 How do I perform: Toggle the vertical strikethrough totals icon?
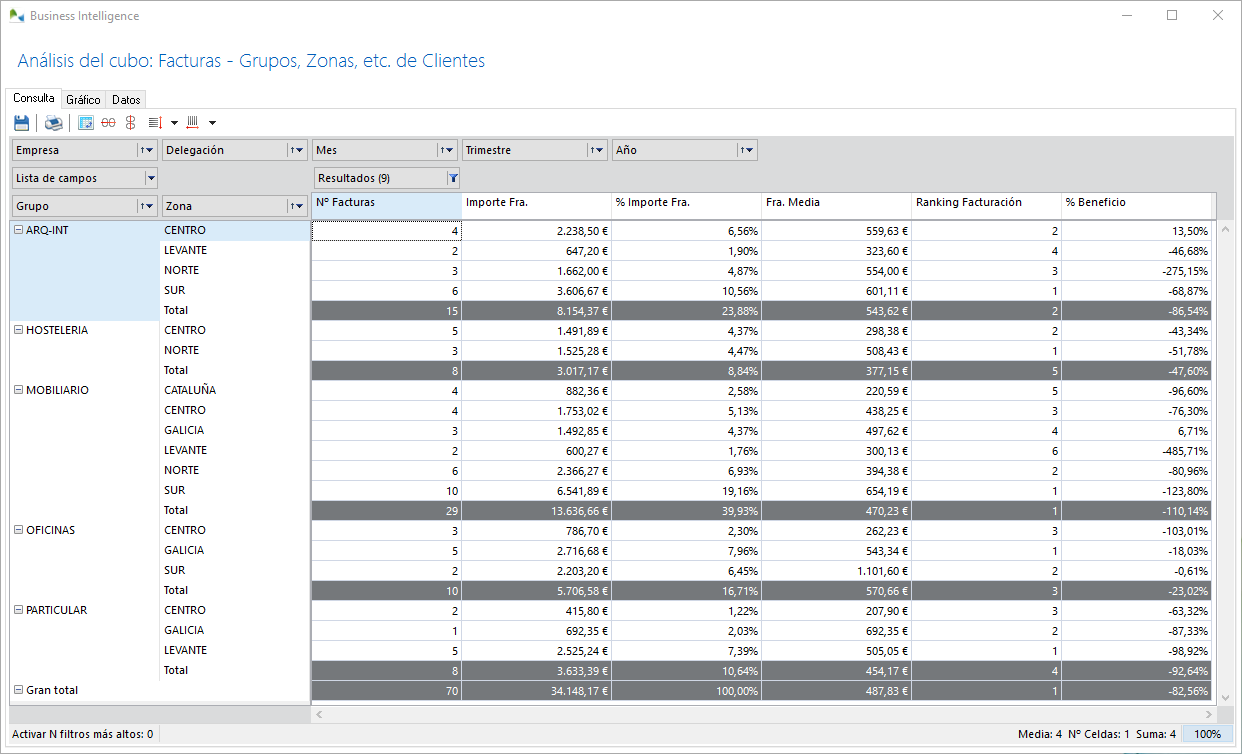(x=130, y=123)
